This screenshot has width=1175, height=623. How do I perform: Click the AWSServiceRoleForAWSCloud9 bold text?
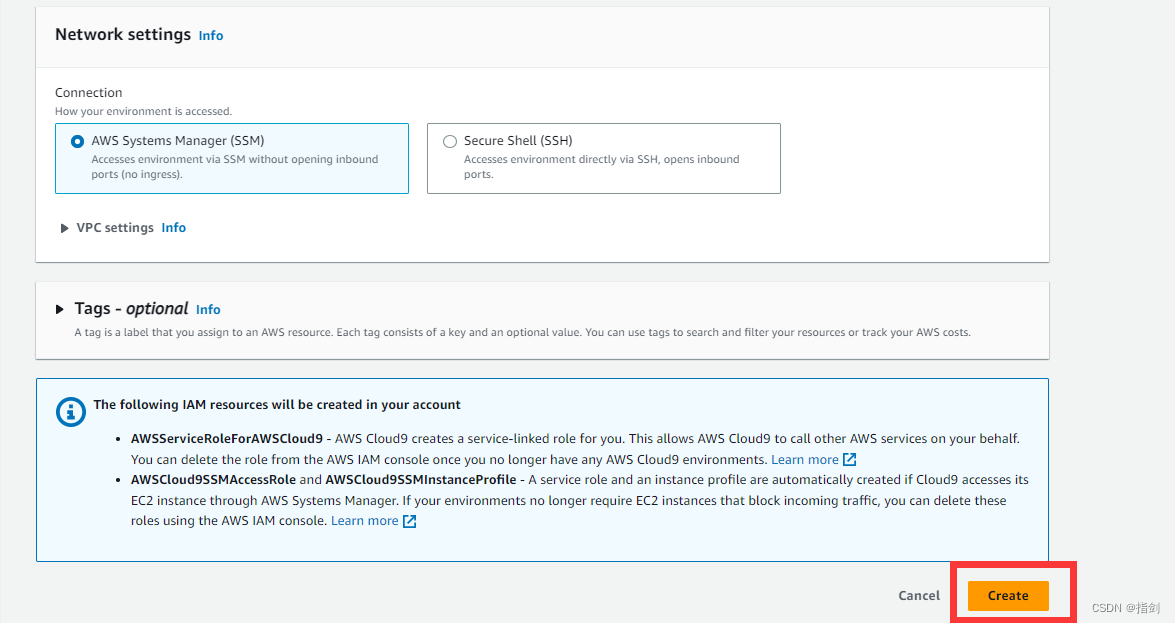tap(227, 439)
